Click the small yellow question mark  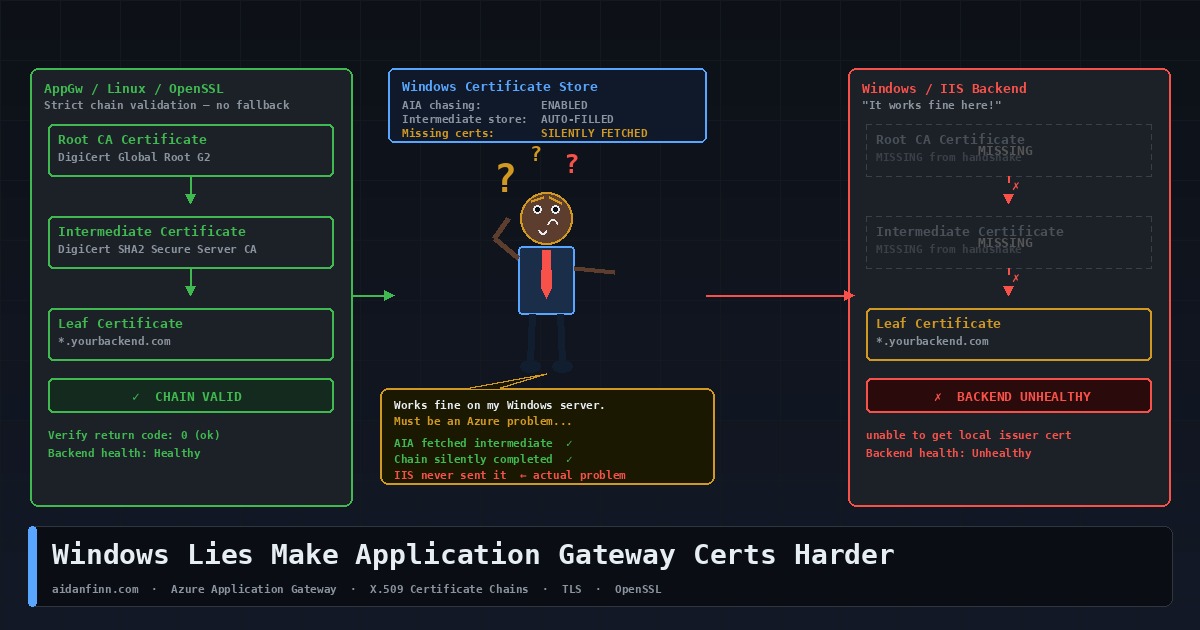coord(536,153)
